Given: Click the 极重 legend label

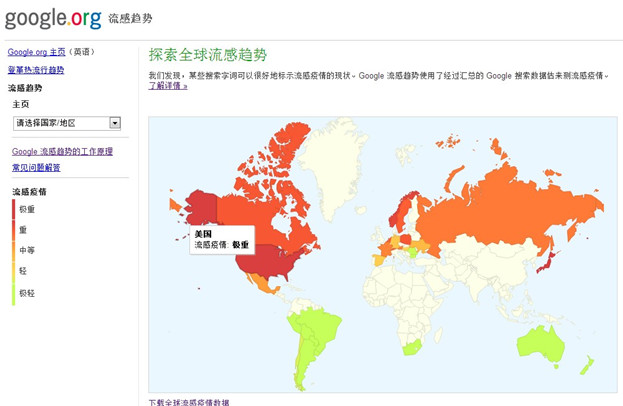Looking at the screenshot, I should (27, 209).
